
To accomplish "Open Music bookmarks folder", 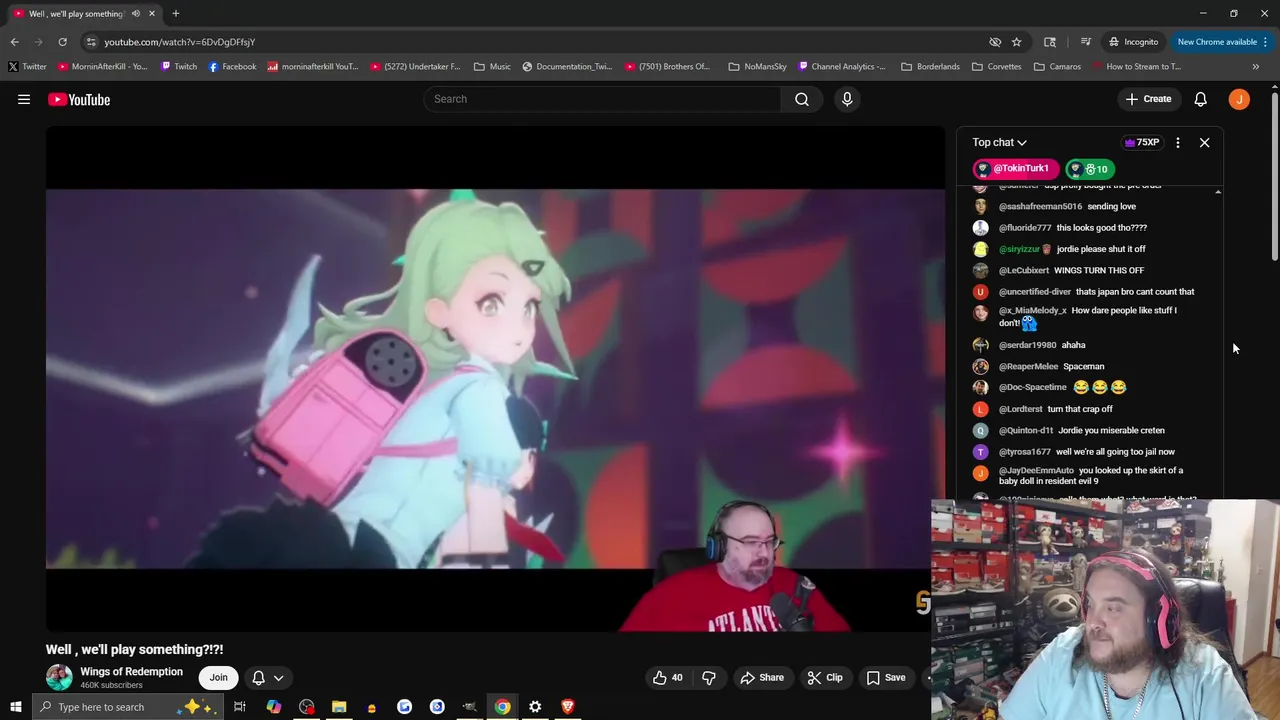I will (492, 67).
